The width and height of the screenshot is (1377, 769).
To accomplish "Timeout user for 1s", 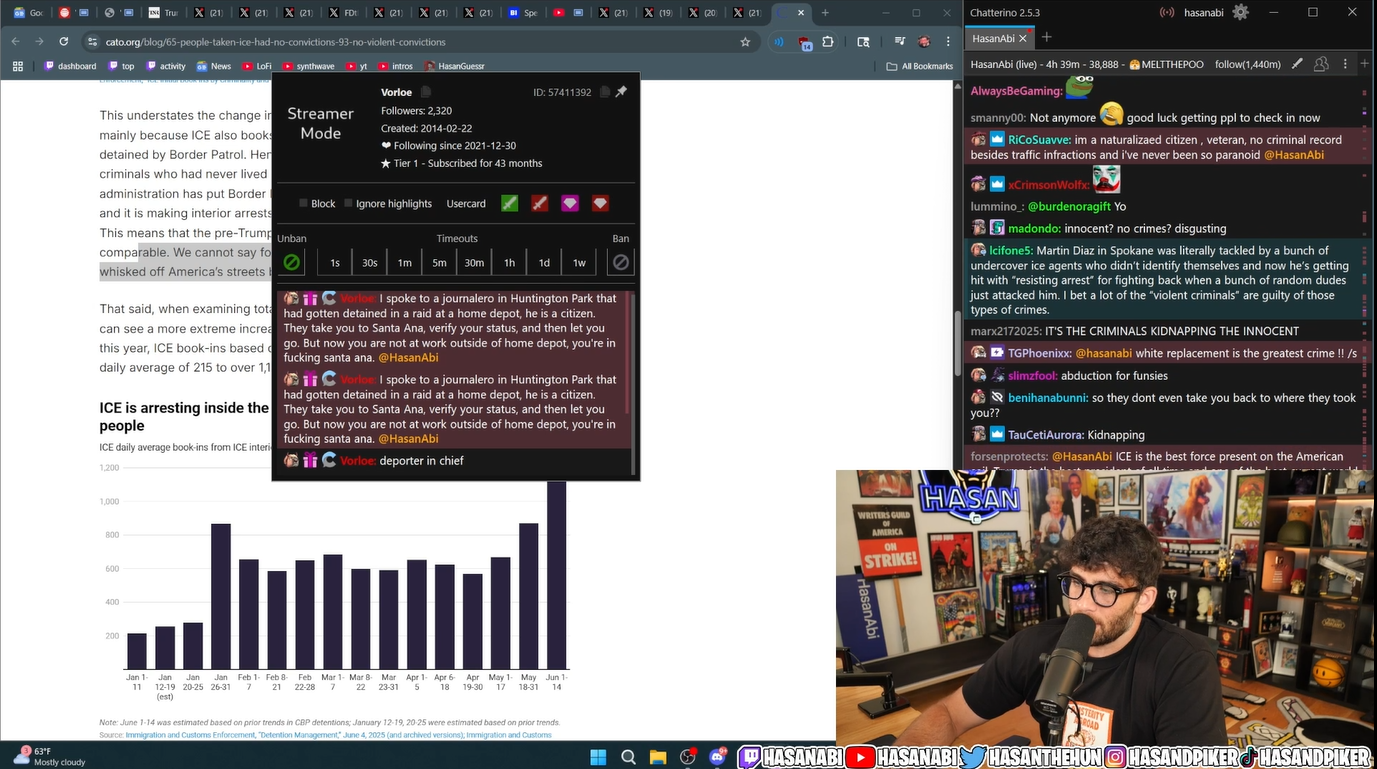I will click(x=335, y=262).
